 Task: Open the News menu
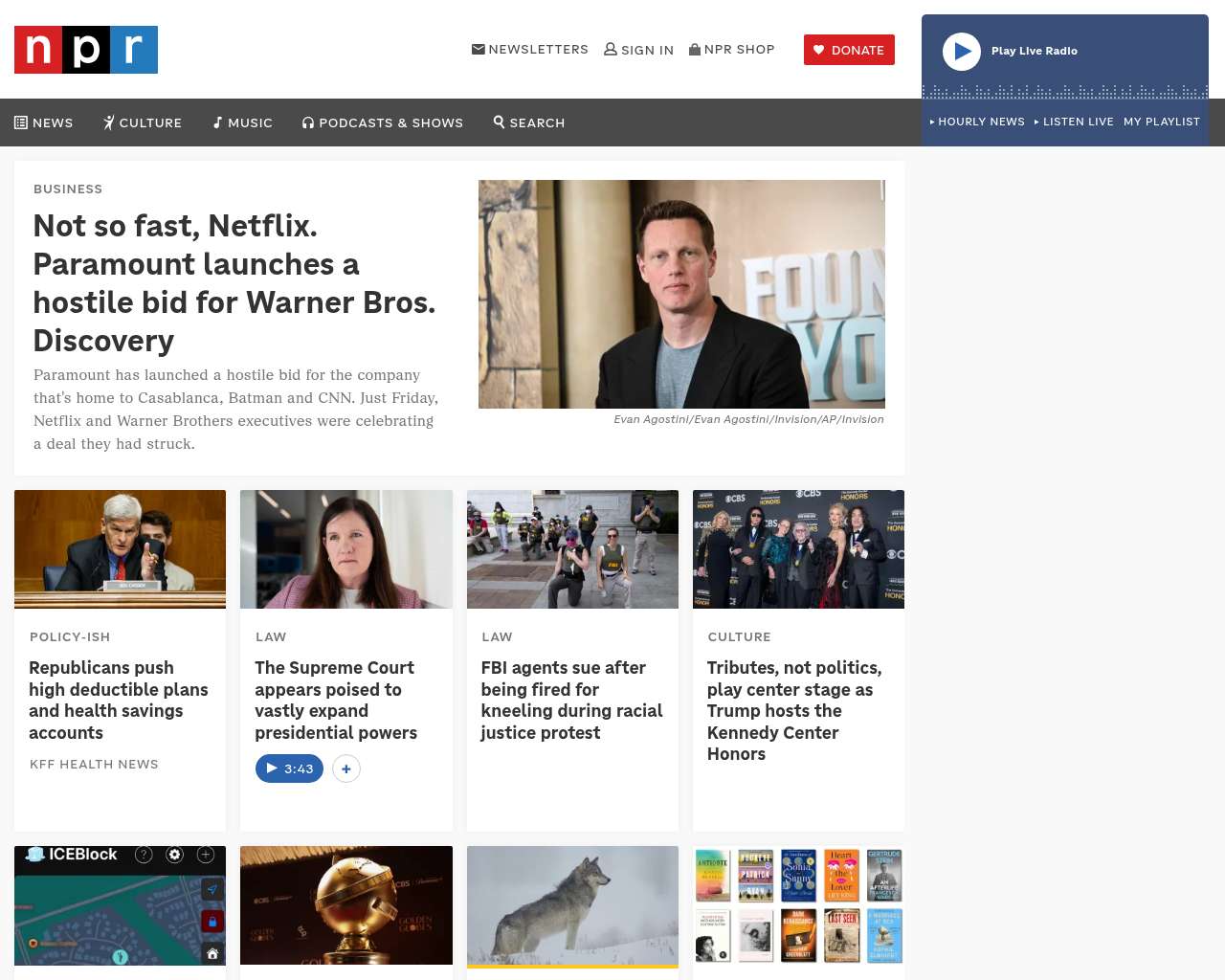click(44, 122)
